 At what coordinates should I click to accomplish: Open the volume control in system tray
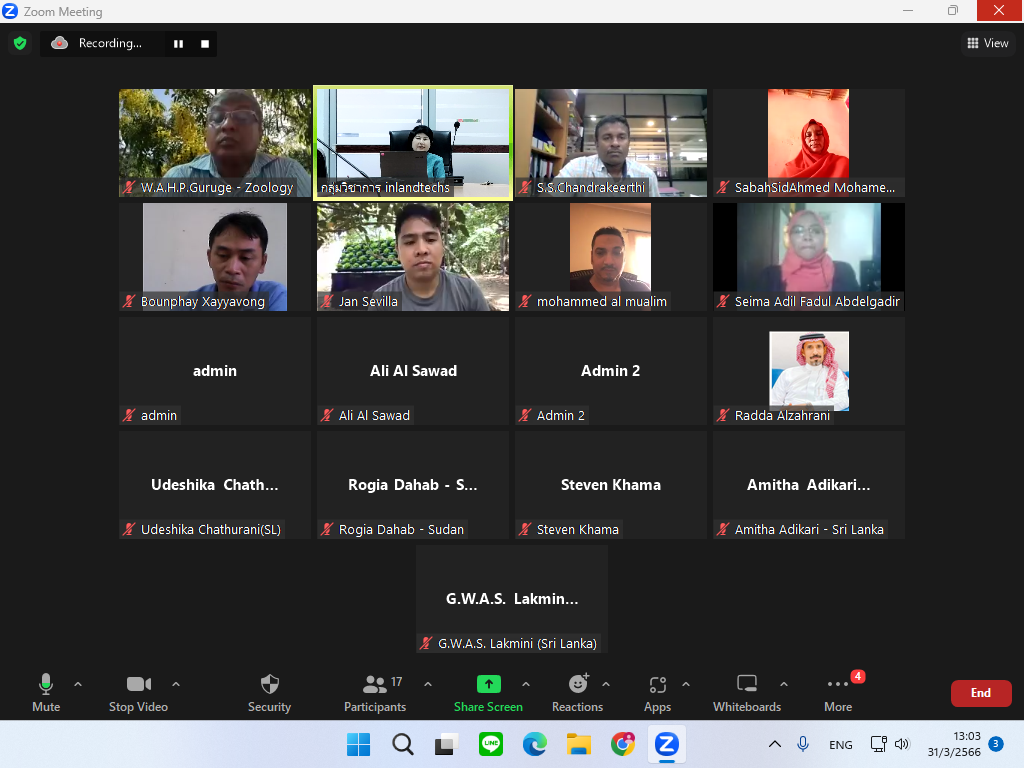coord(902,744)
